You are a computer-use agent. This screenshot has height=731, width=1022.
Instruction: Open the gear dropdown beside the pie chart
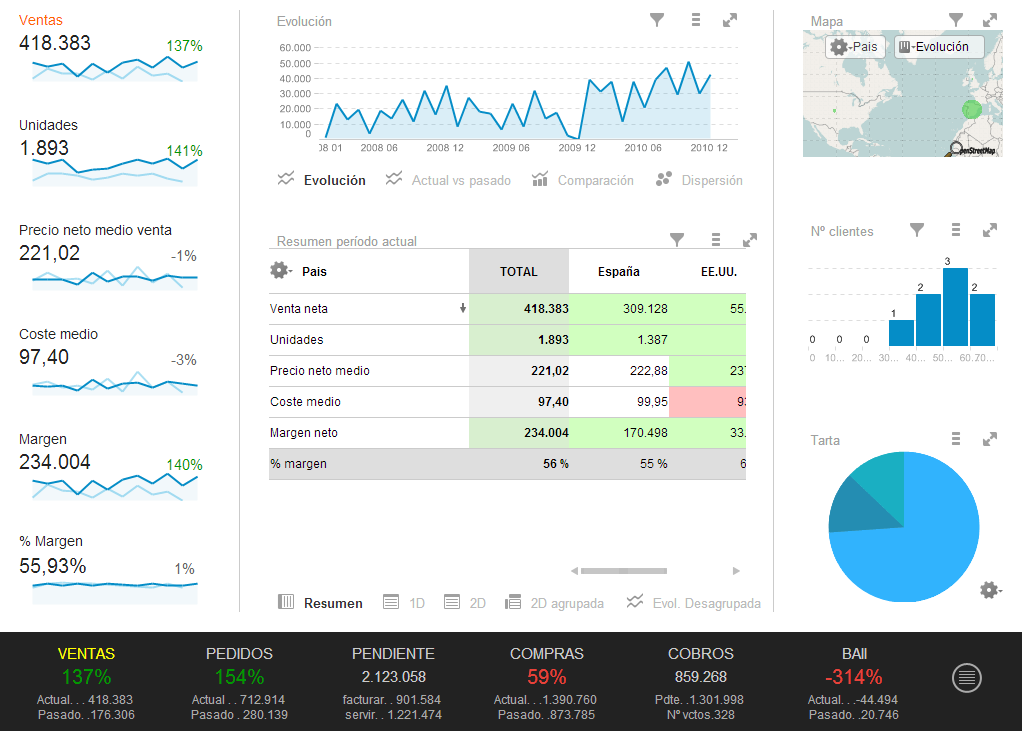point(990,590)
